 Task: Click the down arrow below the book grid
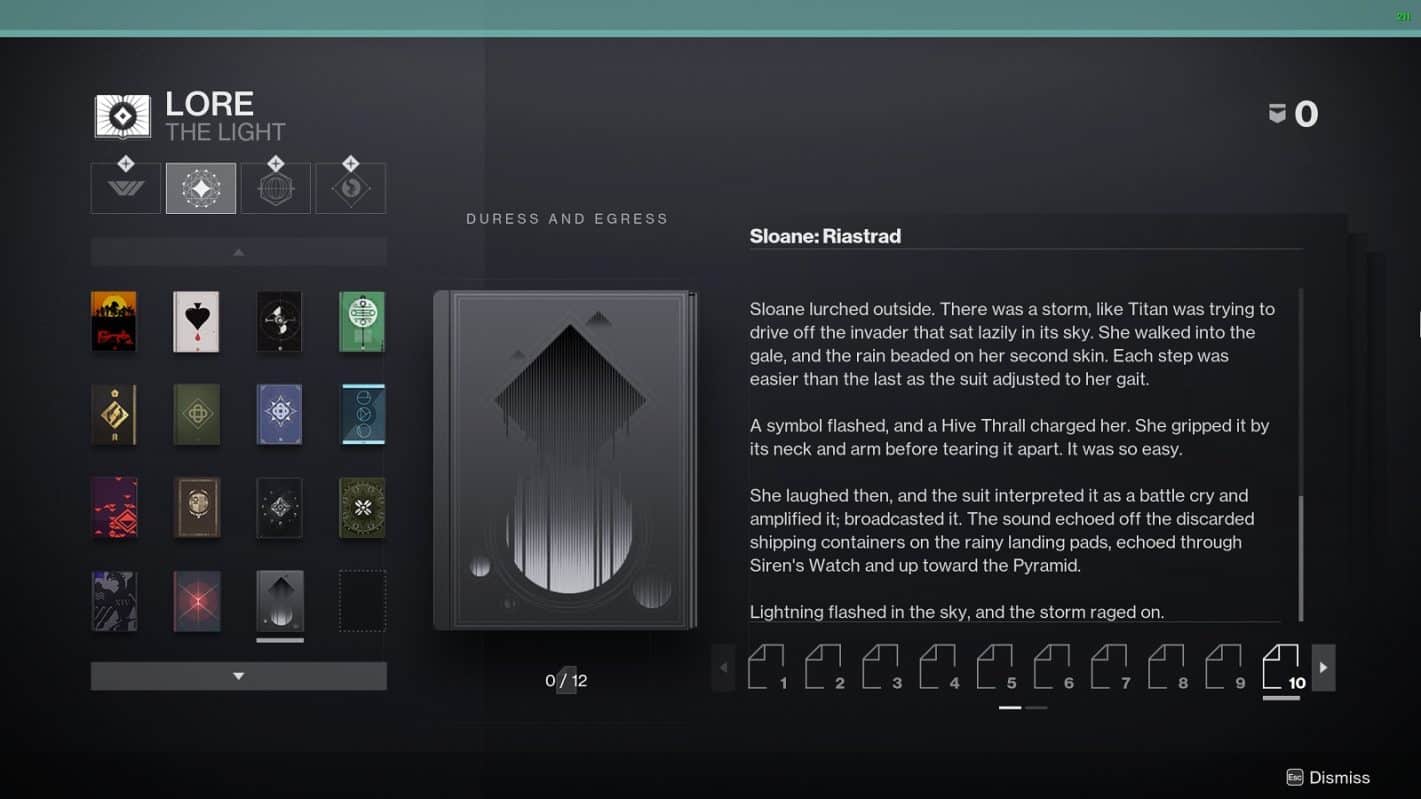point(238,676)
